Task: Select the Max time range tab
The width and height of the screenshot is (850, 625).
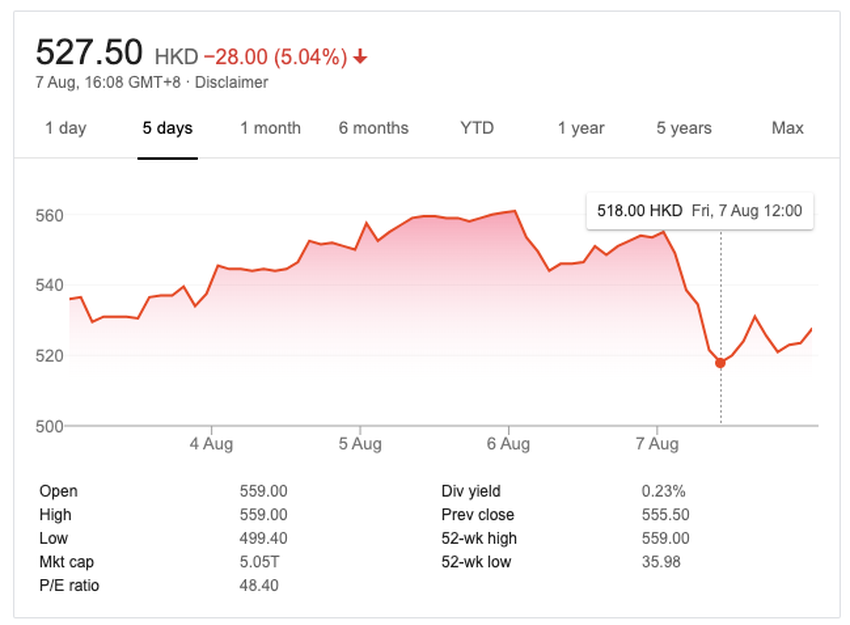Action: (787, 128)
